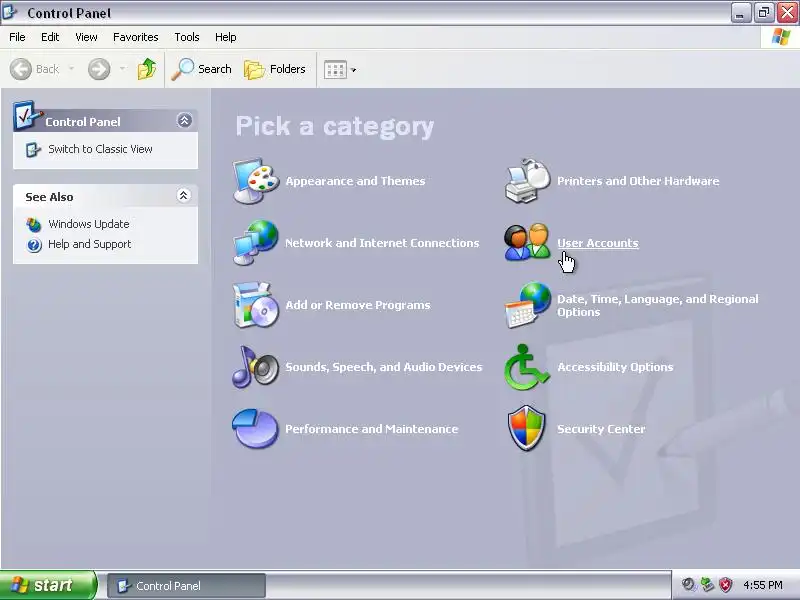Click the Accessibility Options wheelchair icon
Image resolution: width=800 pixels, height=600 pixels.
click(527, 367)
